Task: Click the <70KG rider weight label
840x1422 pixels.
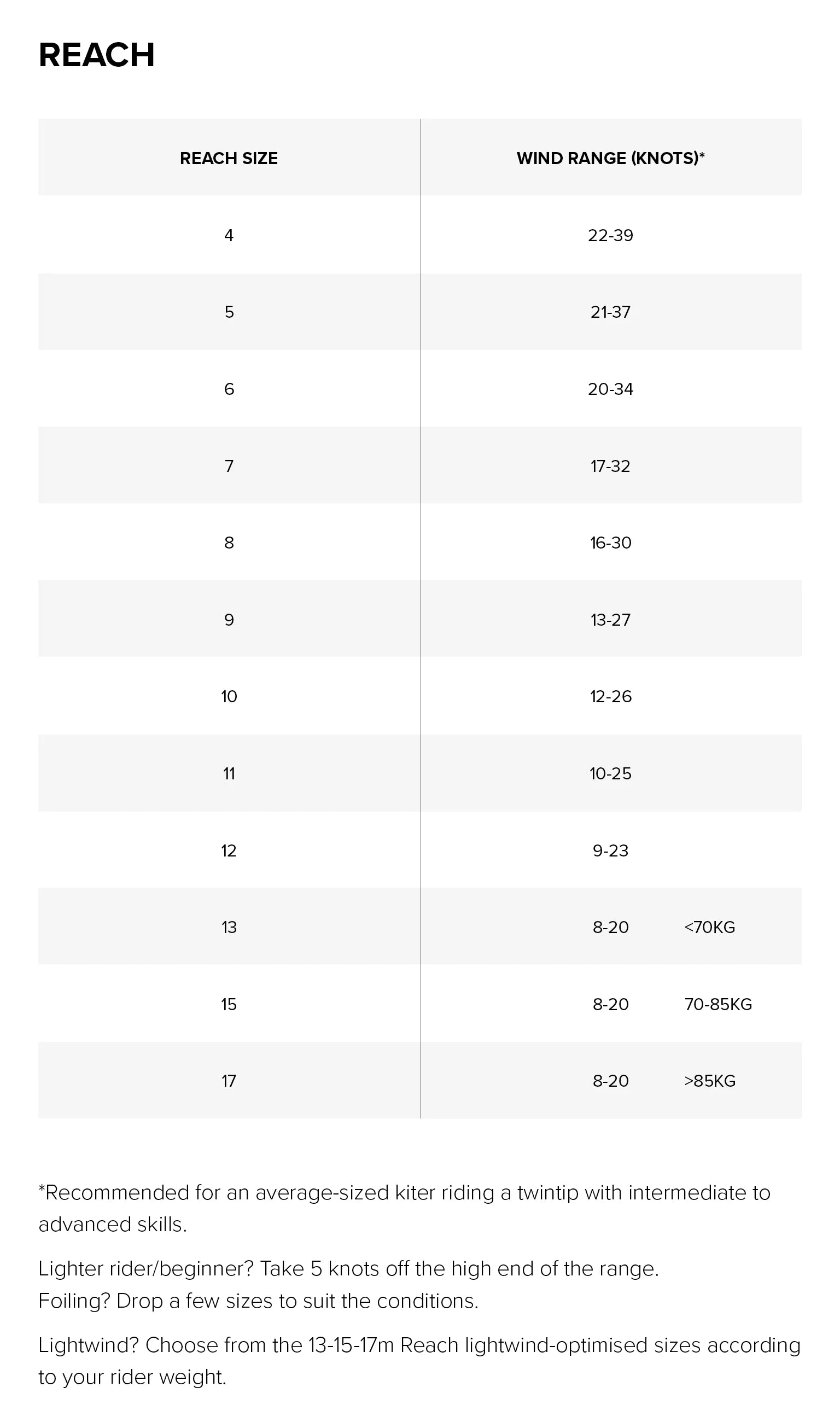Action: point(709,927)
